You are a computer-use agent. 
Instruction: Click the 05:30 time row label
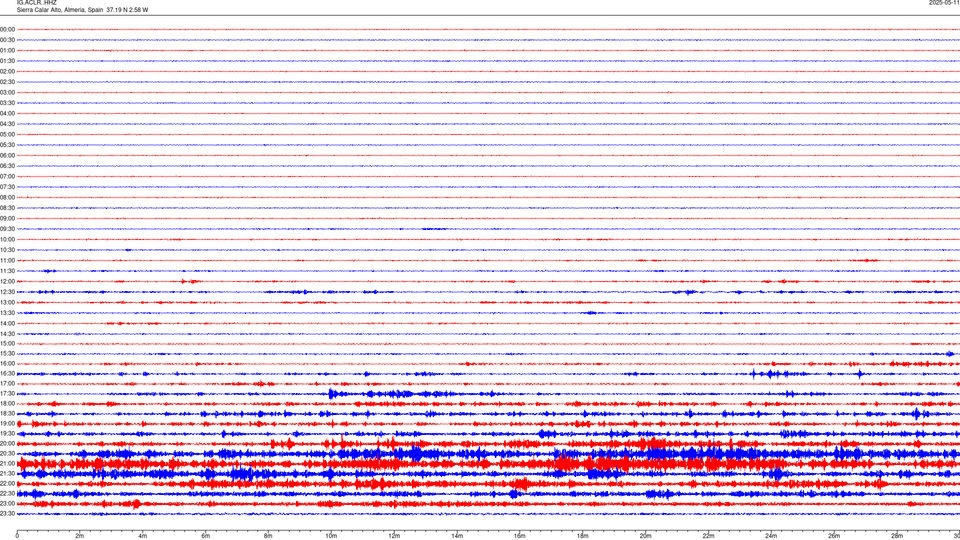click(7, 144)
